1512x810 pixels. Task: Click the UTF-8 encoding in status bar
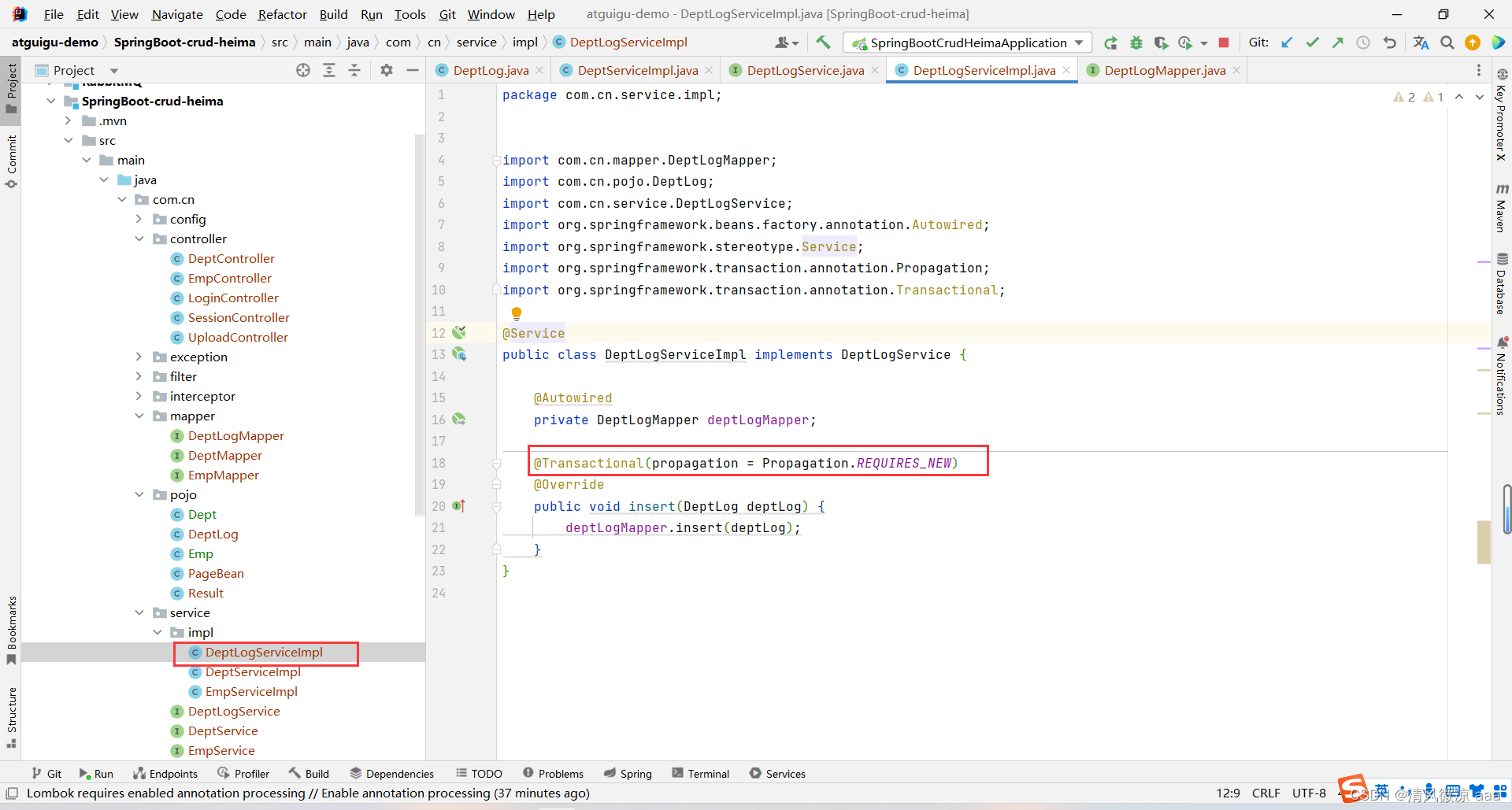(1309, 793)
